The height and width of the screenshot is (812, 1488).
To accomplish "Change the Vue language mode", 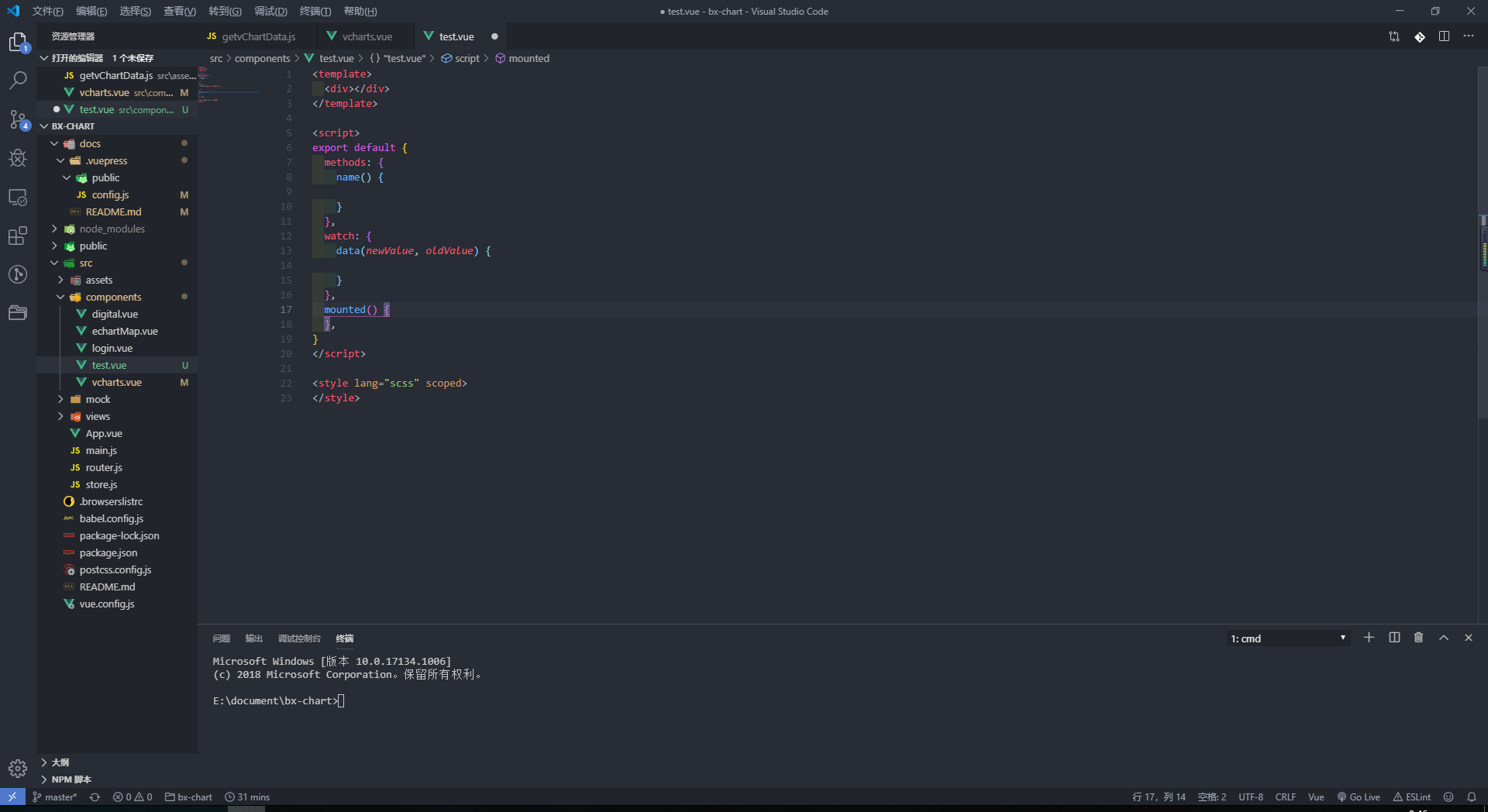I will (1316, 797).
